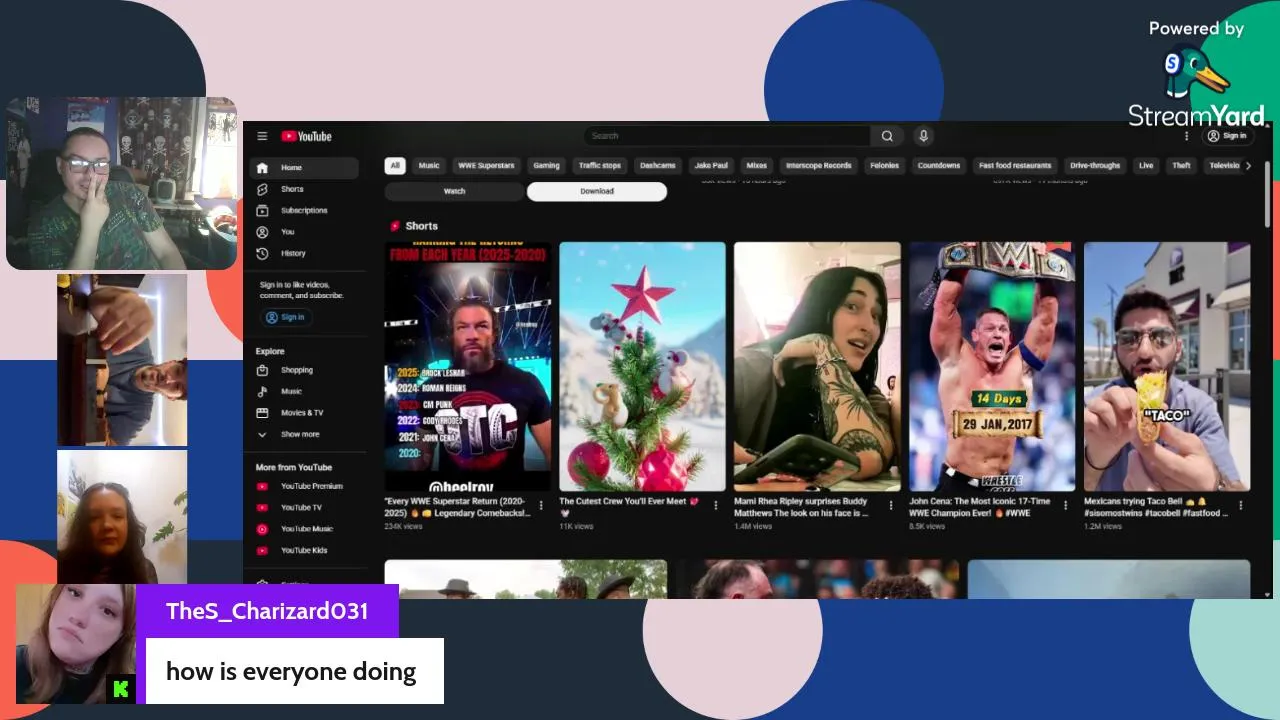Open the WWE Superstar Return short thumbnail
Screen dimensions: 1280x720
468,367
